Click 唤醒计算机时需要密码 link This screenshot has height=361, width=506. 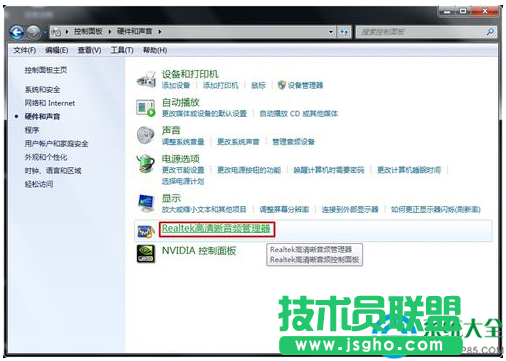click(328, 170)
